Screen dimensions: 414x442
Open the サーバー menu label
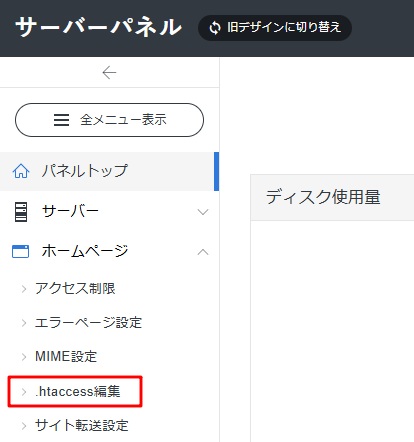click(x=70, y=211)
